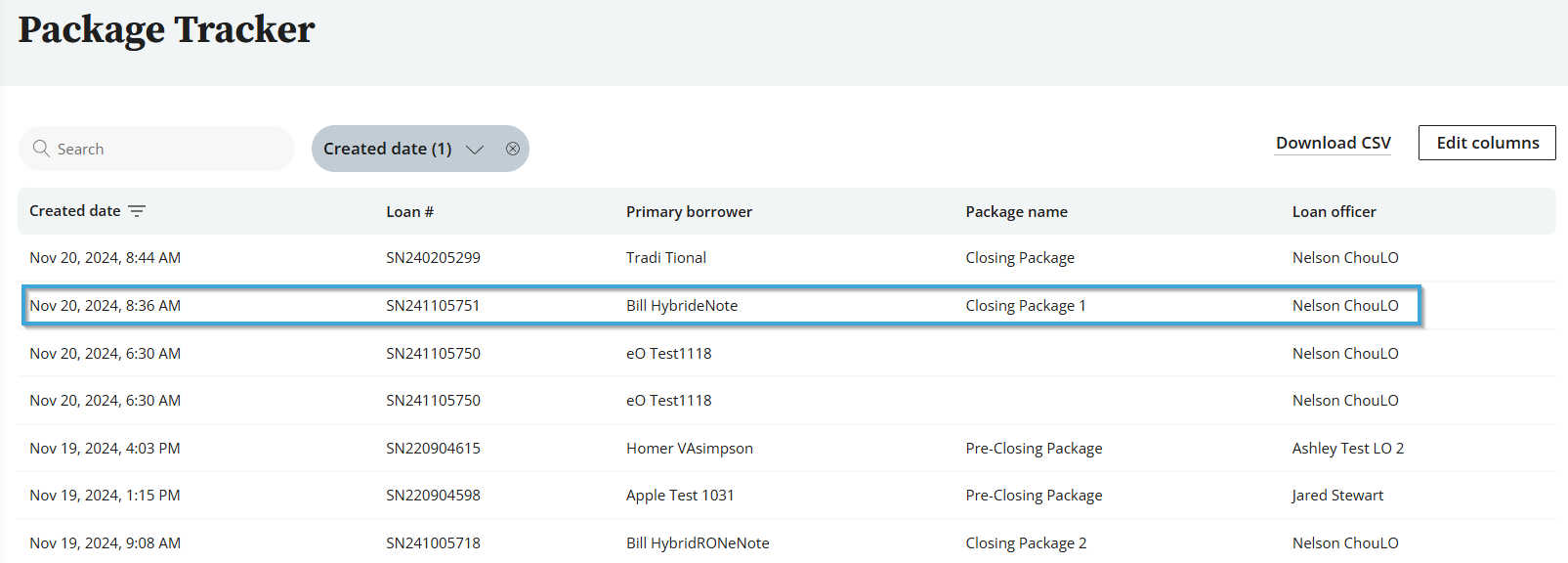The width and height of the screenshot is (1568, 563).
Task: Open Homer VAsimpson Pre-Closing Package row
Action: (786, 449)
